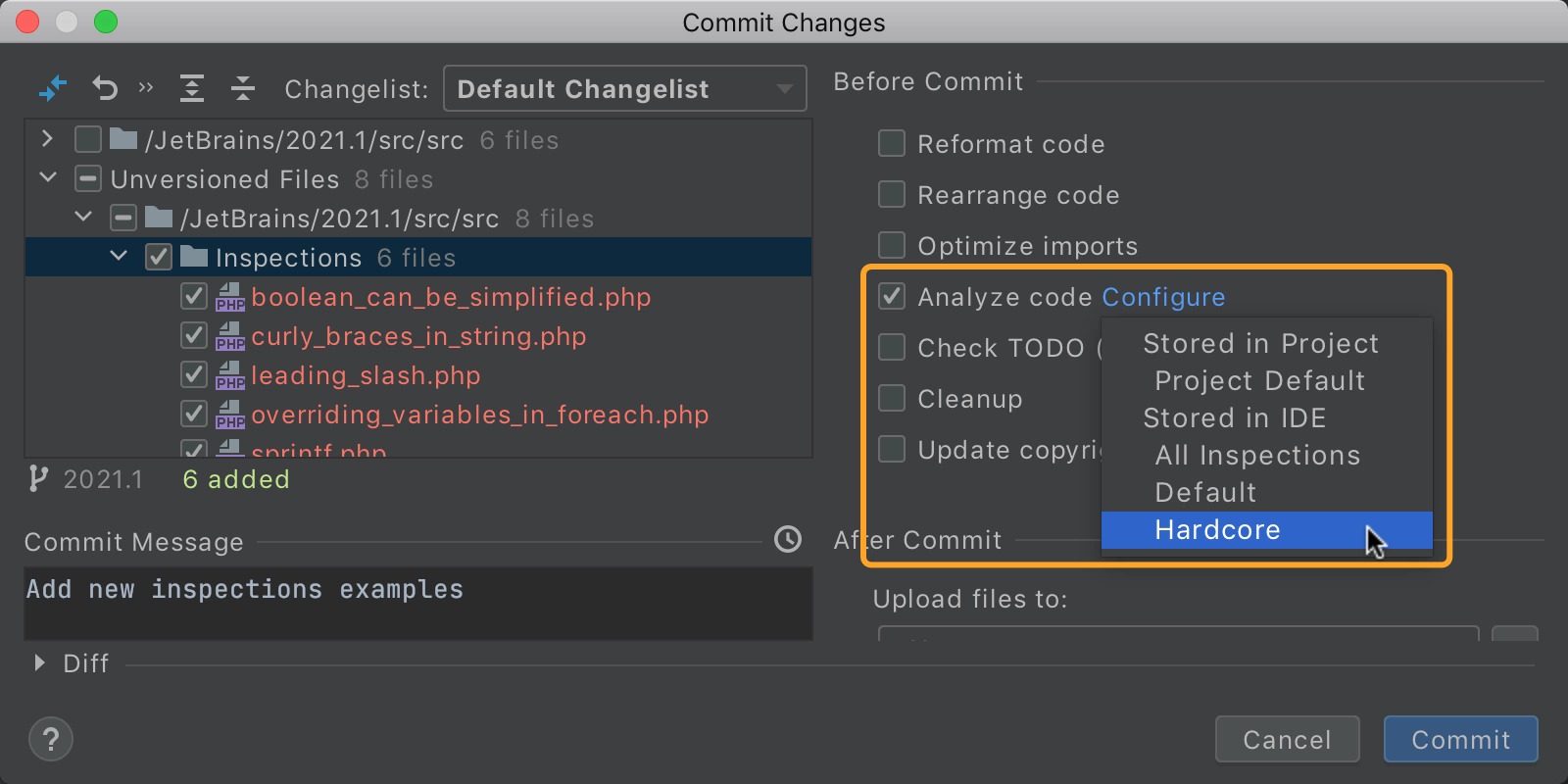
Task: Click the Show Diff toolbar icon
Action: pyautogui.click(x=53, y=89)
